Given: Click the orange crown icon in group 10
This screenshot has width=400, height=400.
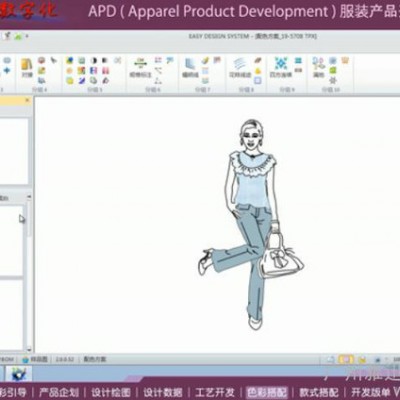Looking at the screenshot, I should [x=345, y=60].
